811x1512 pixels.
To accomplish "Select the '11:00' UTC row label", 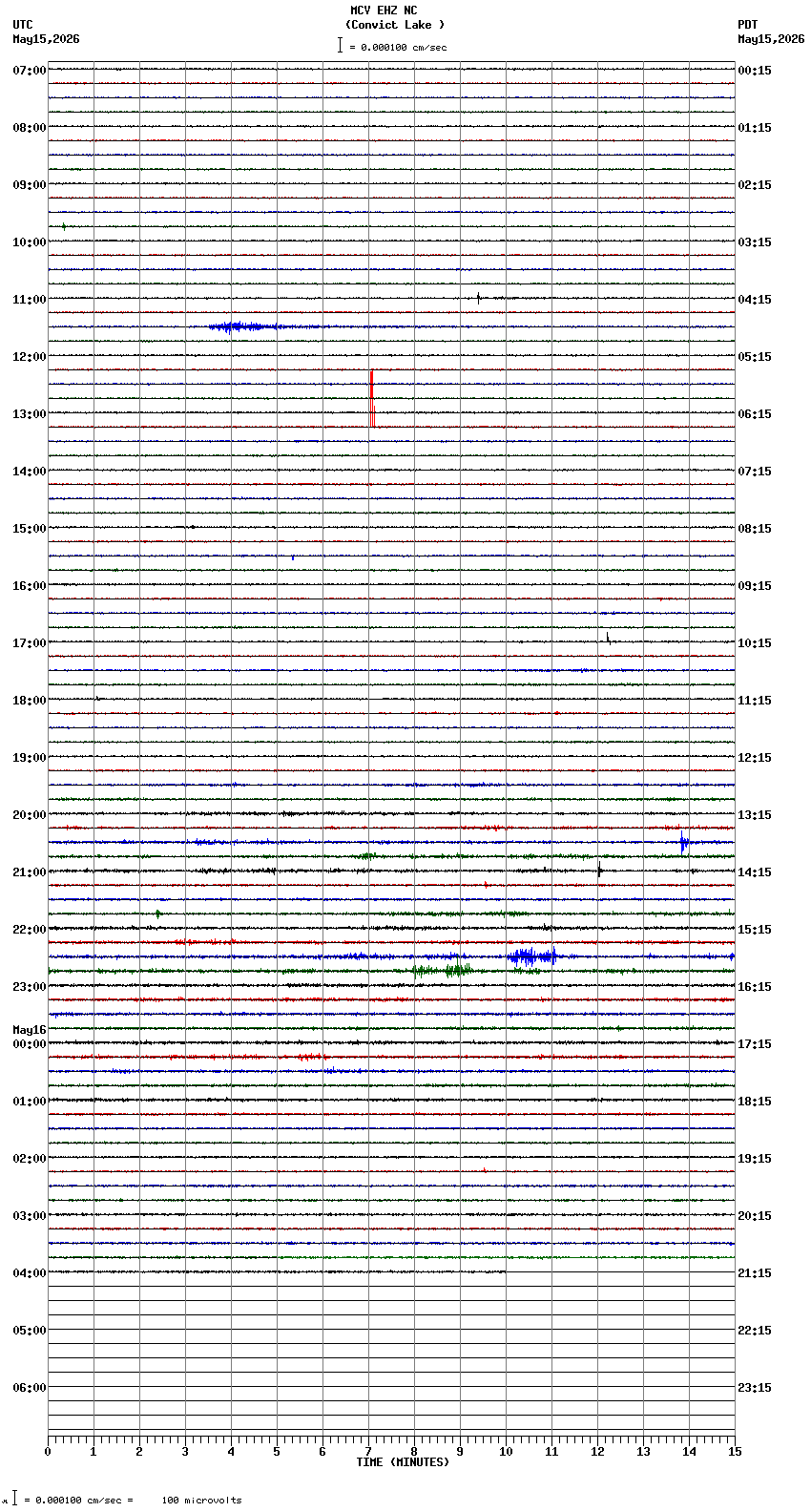I will 30,300.
